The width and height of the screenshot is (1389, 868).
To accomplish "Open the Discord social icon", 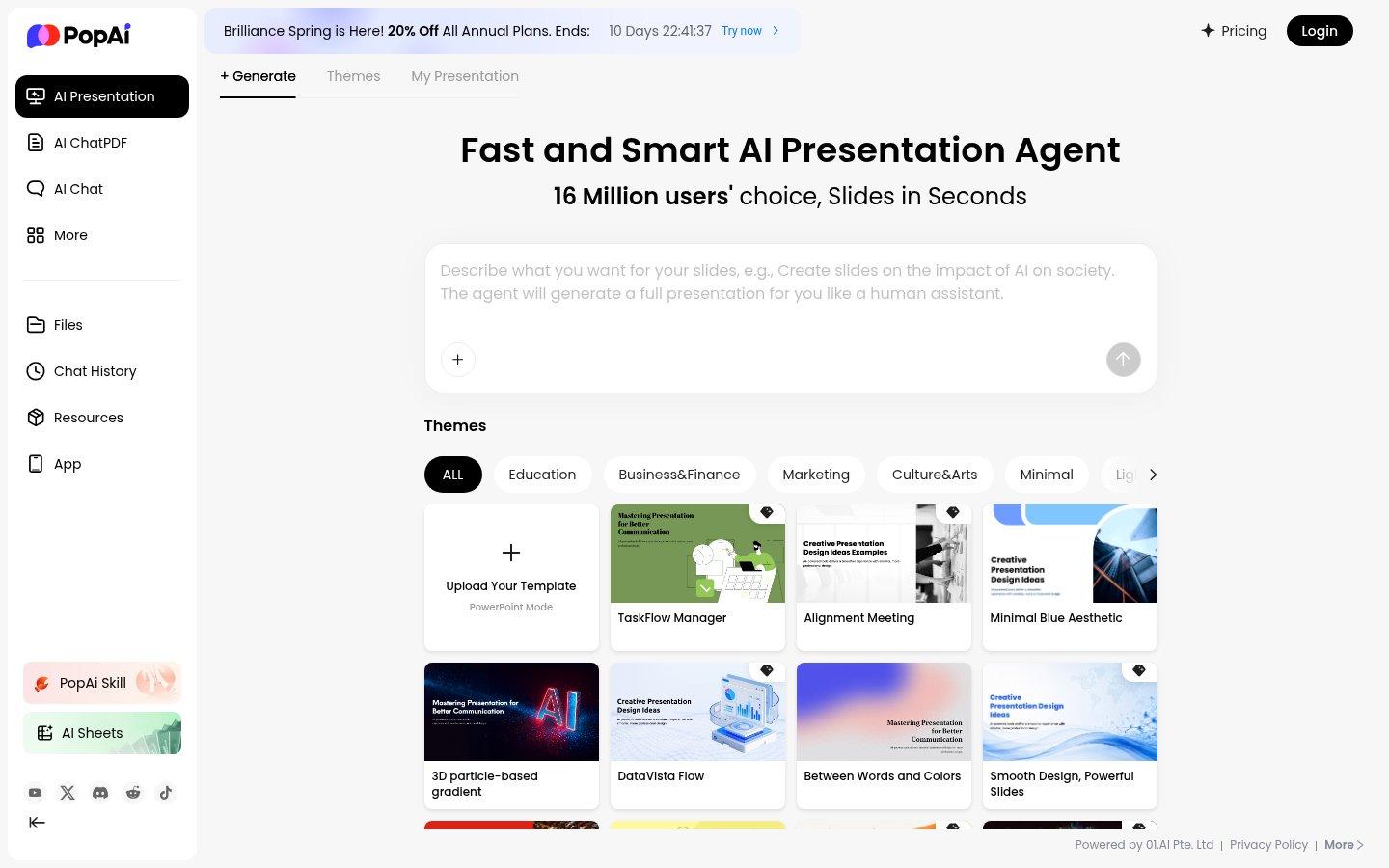I will coord(100,793).
